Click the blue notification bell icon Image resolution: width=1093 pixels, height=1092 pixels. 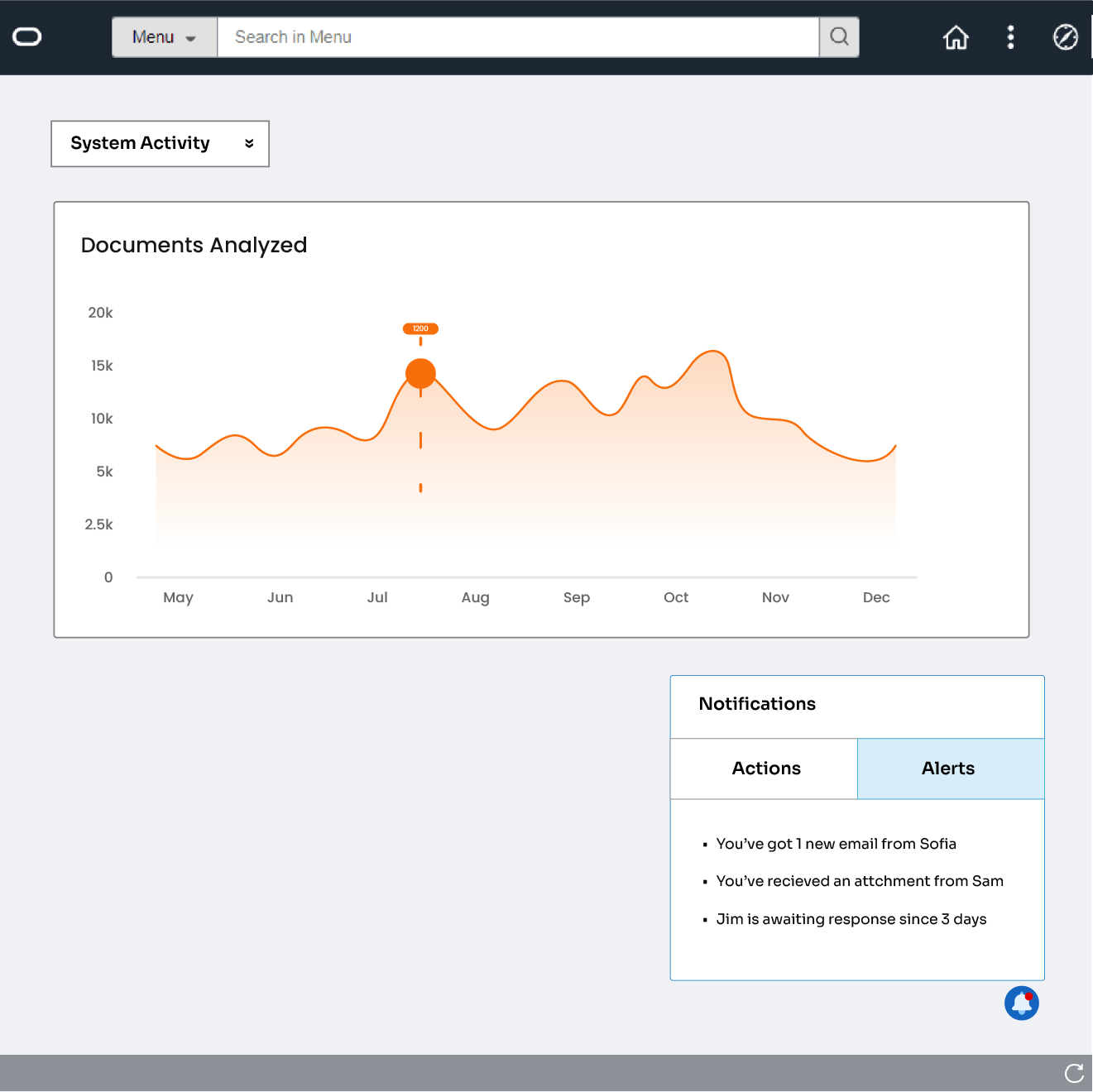click(1021, 1003)
